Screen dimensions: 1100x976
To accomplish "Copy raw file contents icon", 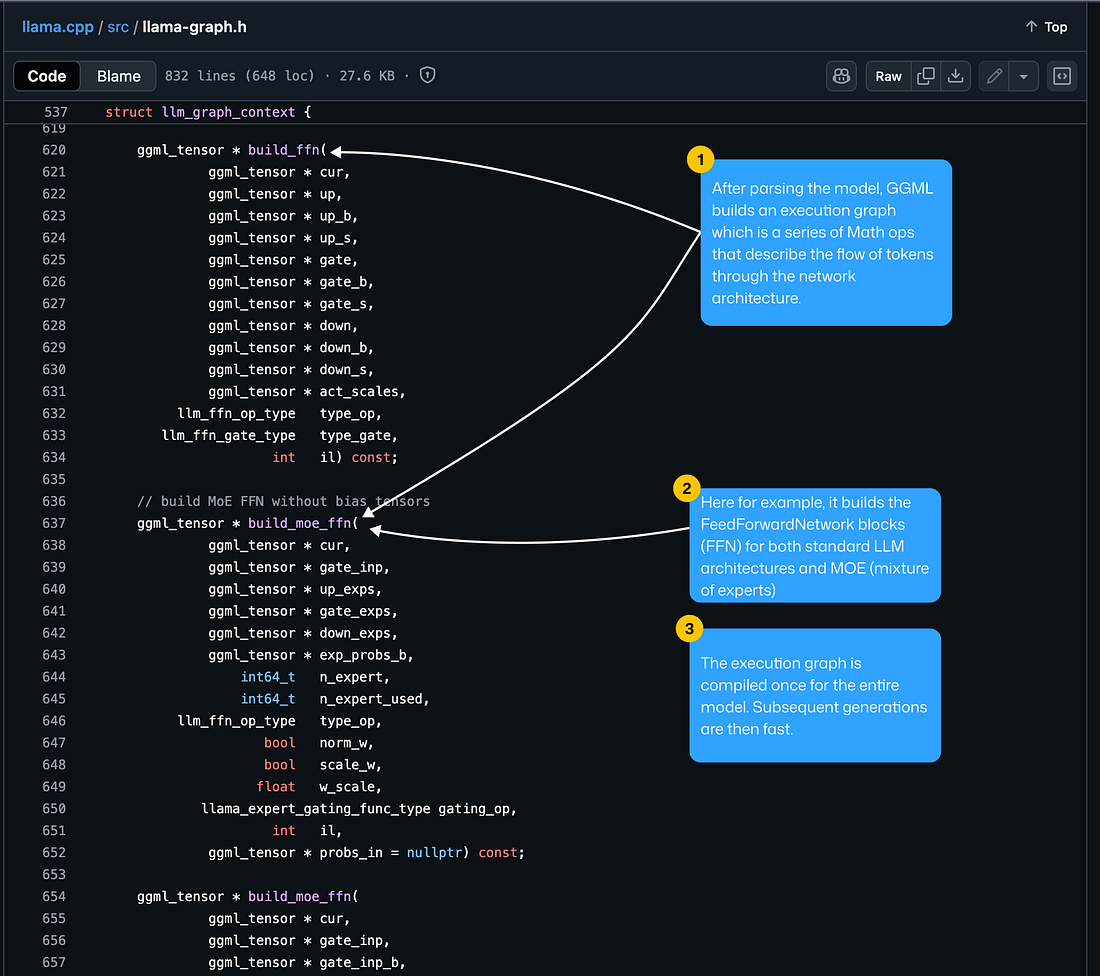I will pos(925,76).
